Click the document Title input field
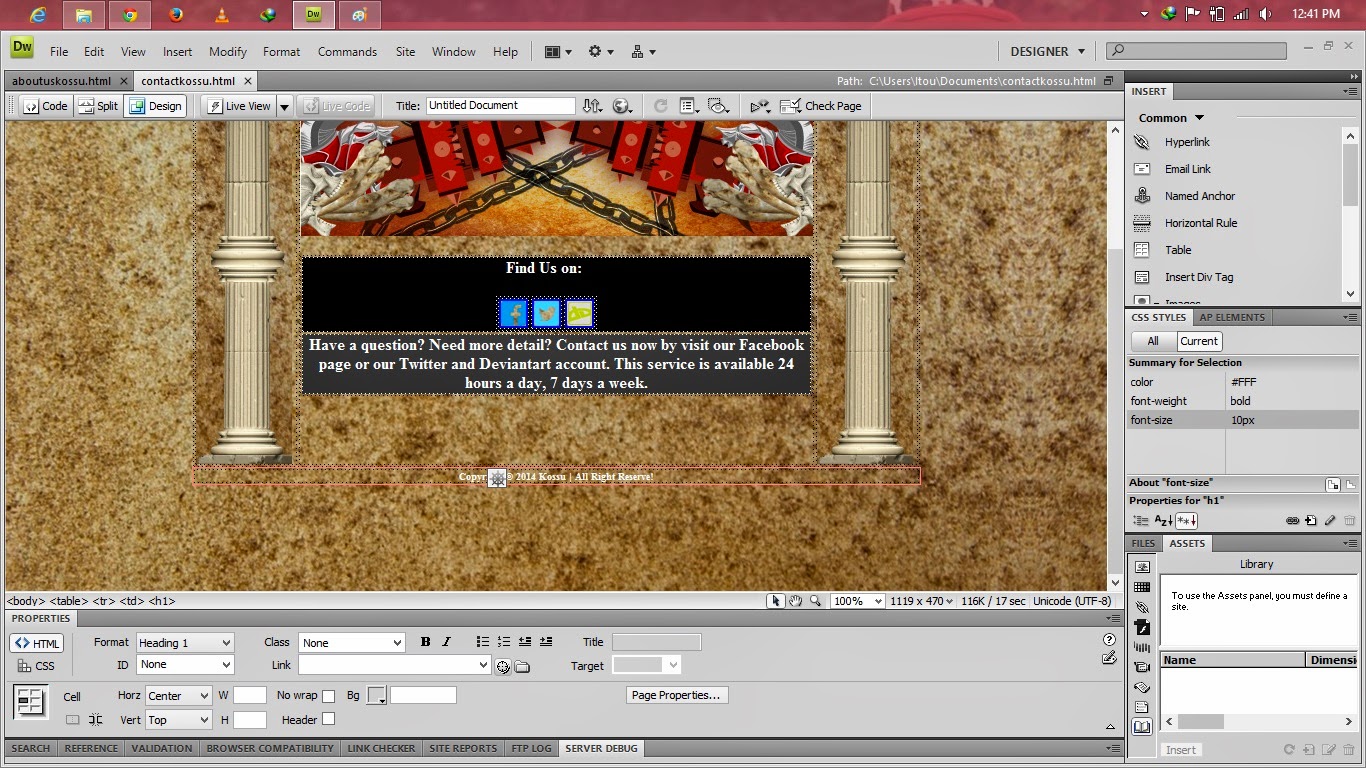1366x768 pixels. click(x=501, y=106)
